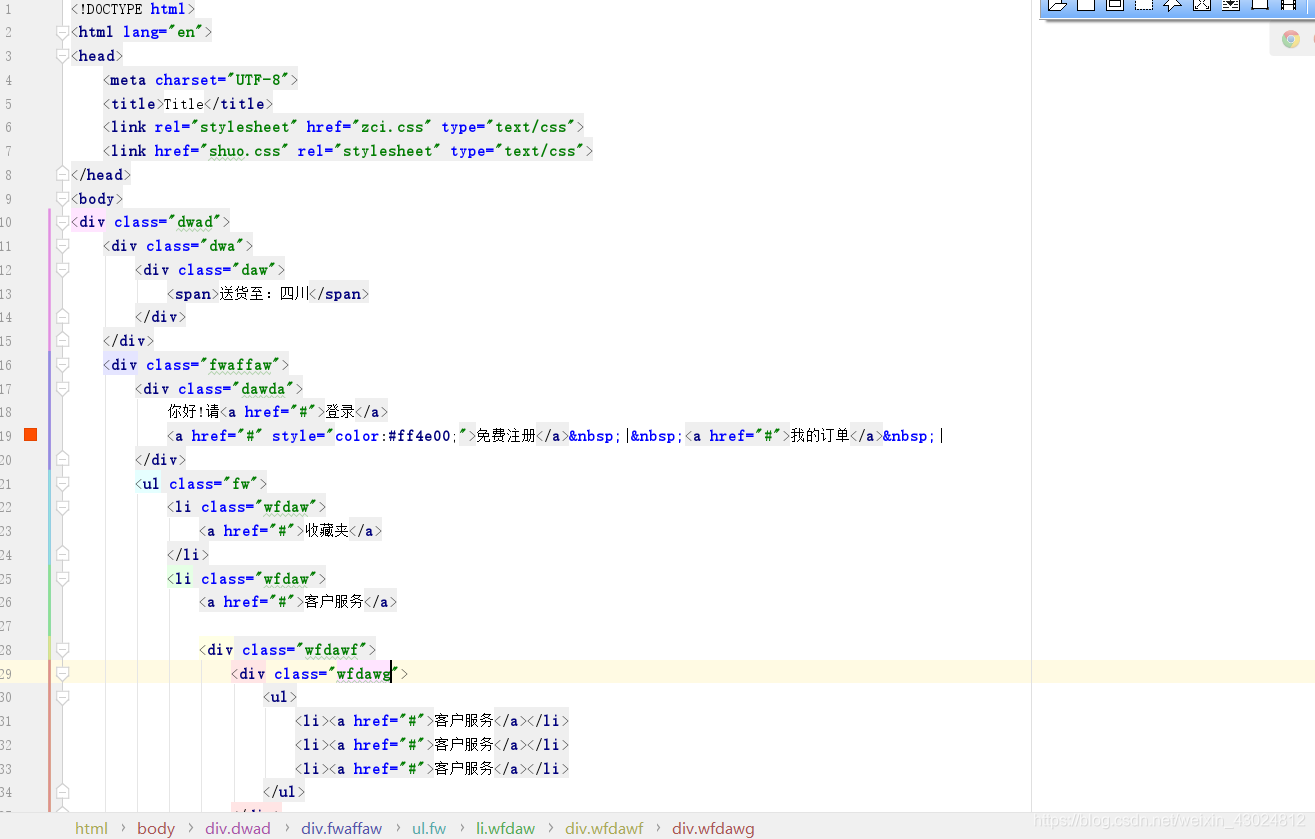Collapse the div class="wfdawg" fold marker
This screenshot has width=1315, height=839.
click(63, 674)
